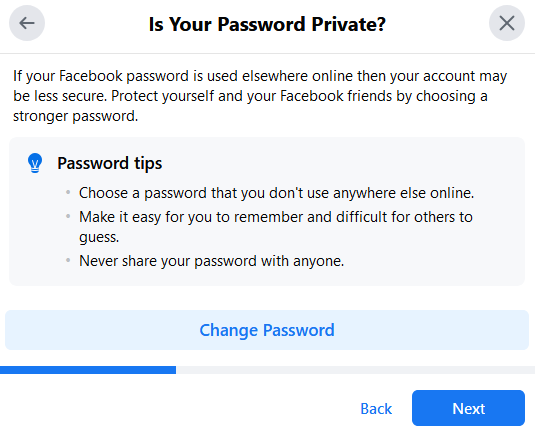Click the intro paragraph about Facebook password
535x434 pixels.
[260, 96]
